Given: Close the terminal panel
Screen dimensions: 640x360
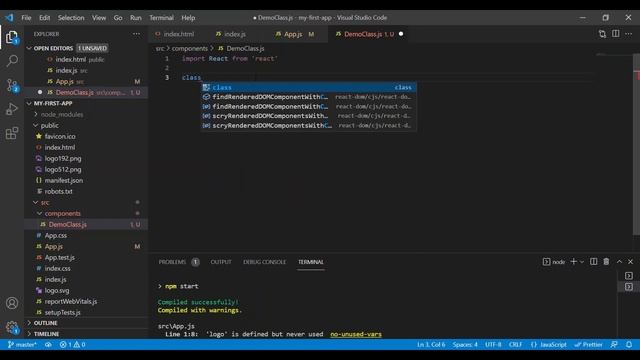Looking at the screenshot, I should 631,262.
